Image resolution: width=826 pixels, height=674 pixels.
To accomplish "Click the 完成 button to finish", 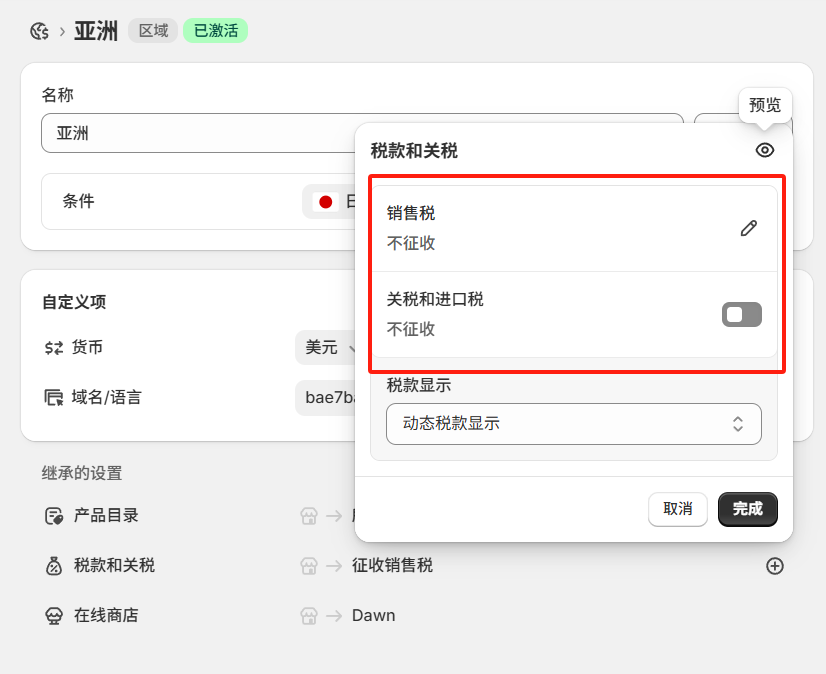I will coord(747,509).
